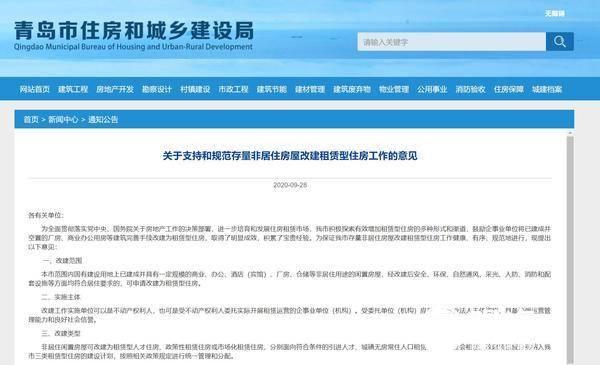Go to 房地产开发 section
The width and height of the screenshot is (600, 365).
coord(115,89)
